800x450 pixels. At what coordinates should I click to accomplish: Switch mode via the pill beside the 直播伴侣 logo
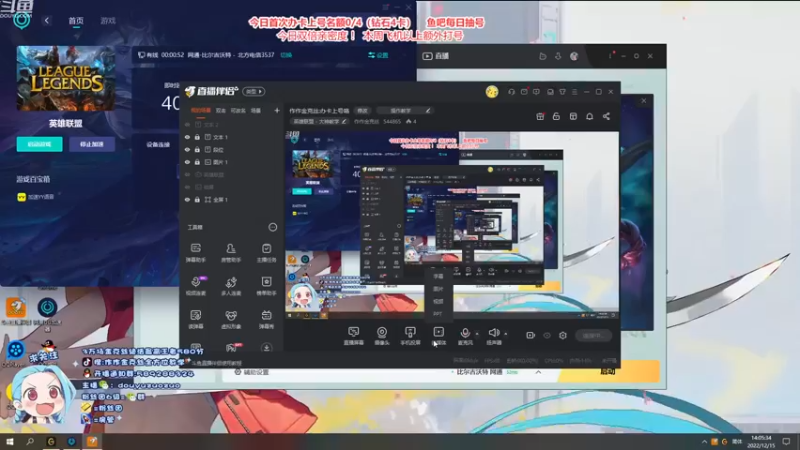(x=254, y=91)
